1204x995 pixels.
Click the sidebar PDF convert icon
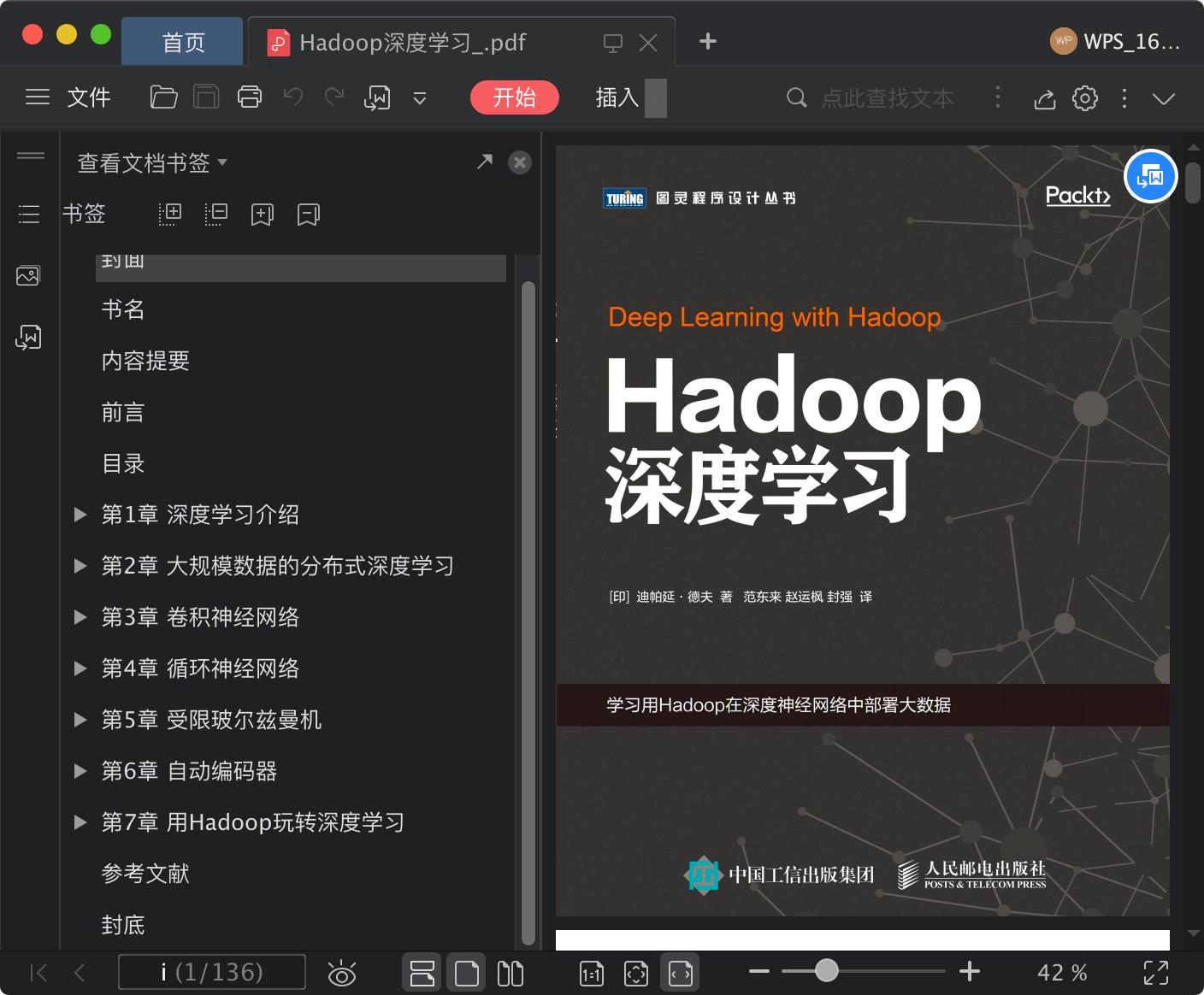(28, 338)
